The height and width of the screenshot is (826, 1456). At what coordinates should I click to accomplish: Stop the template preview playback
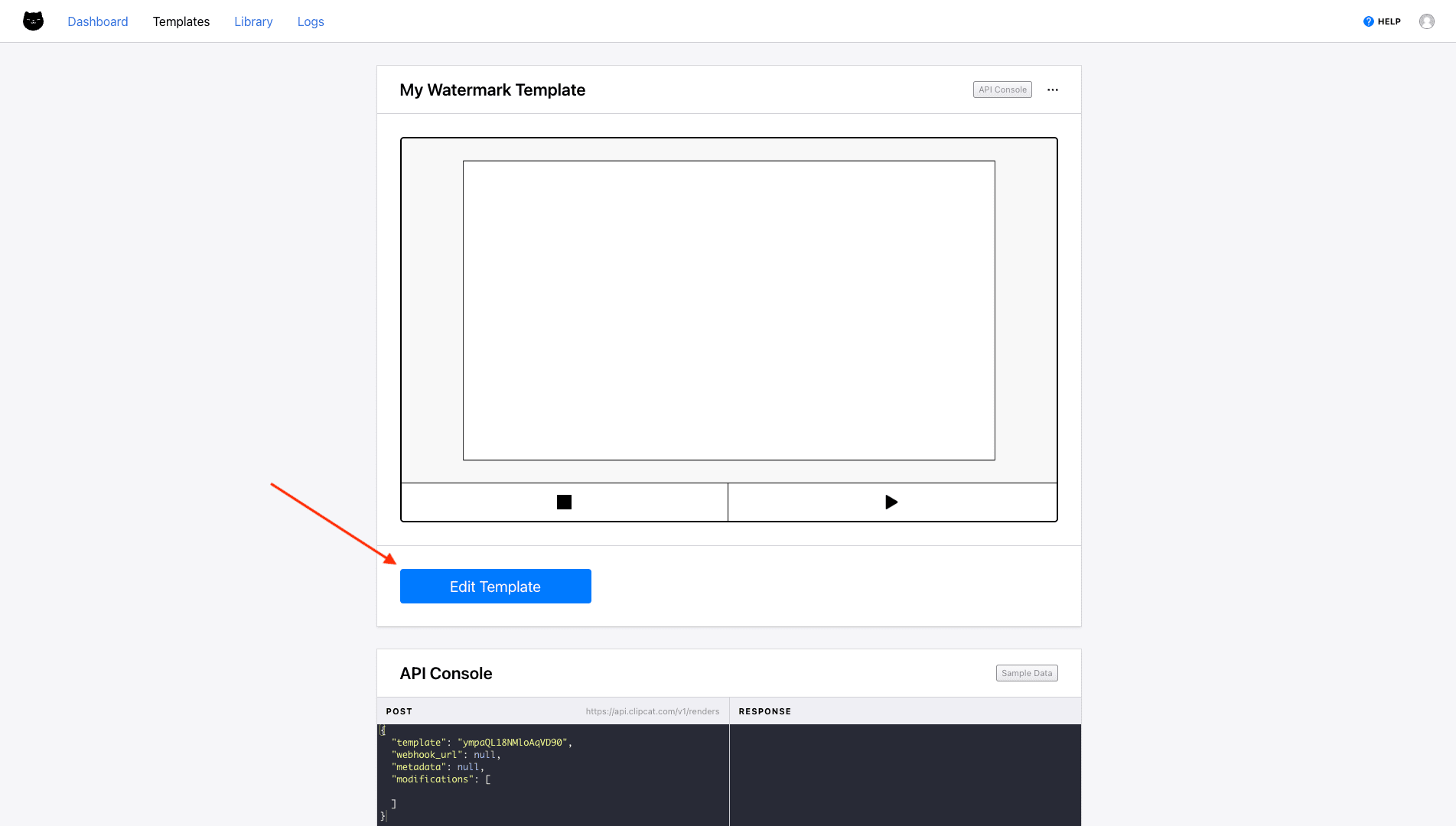565,502
